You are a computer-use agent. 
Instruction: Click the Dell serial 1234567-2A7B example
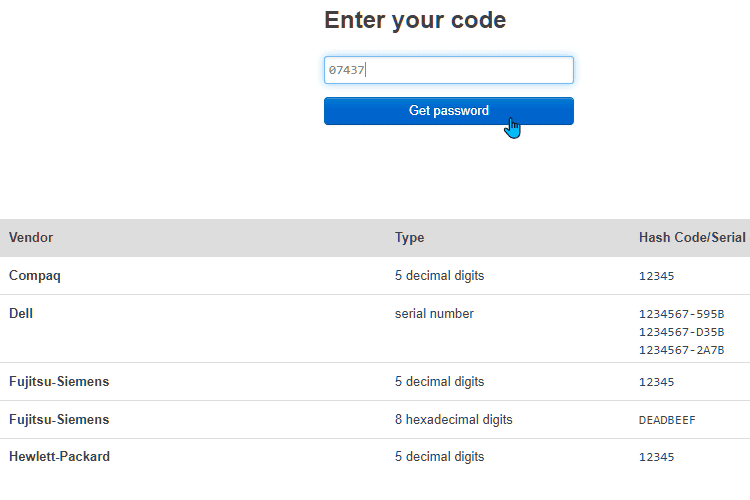tap(682, 350)
